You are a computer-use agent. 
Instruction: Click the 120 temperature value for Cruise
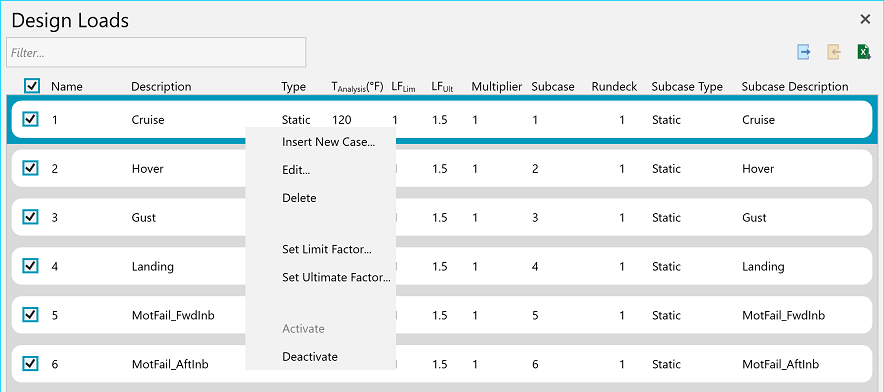coord(342,120)
